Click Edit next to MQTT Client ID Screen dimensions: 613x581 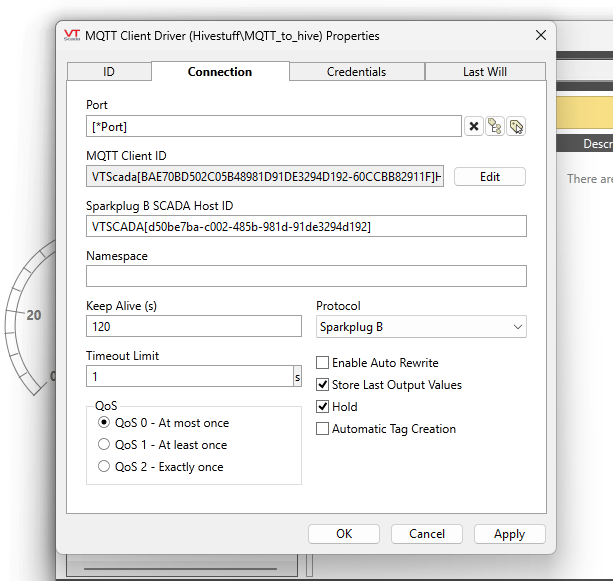(x=489, y=177)
